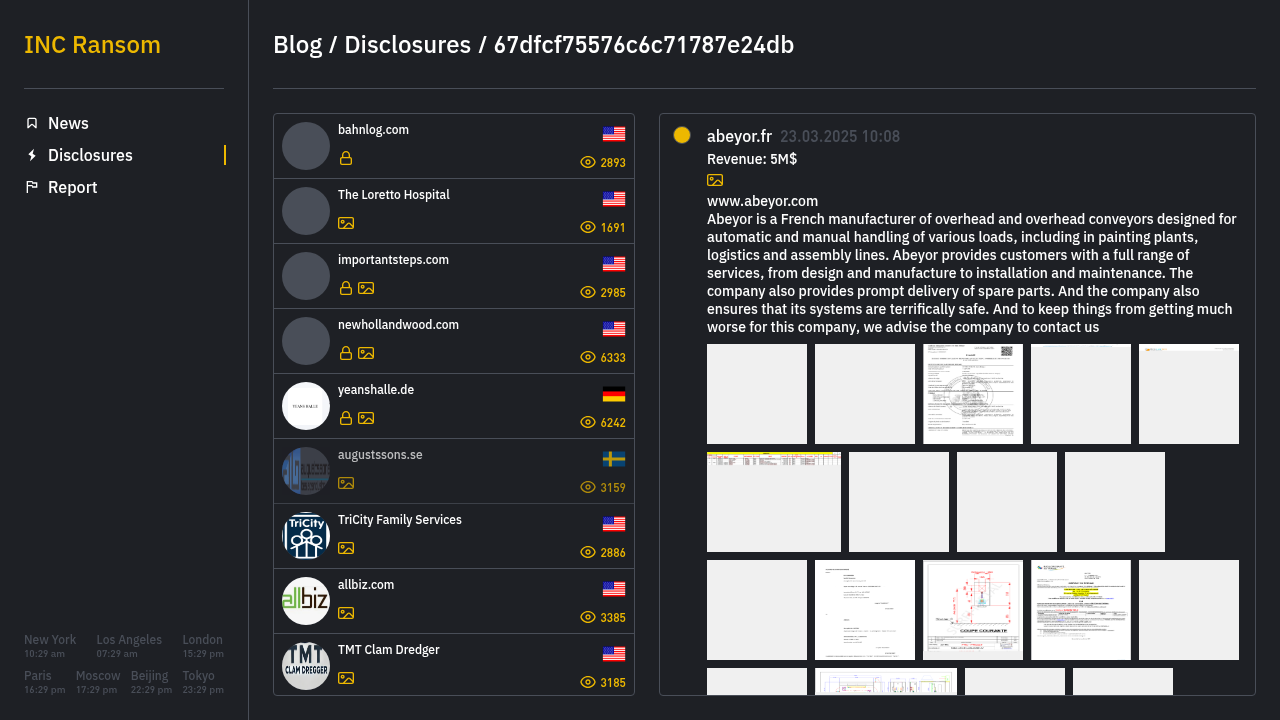The width and height of the screenshot is (1280, 720).
Task: Click the TriCity Family Services logo
Action: (x=306, y=536)
